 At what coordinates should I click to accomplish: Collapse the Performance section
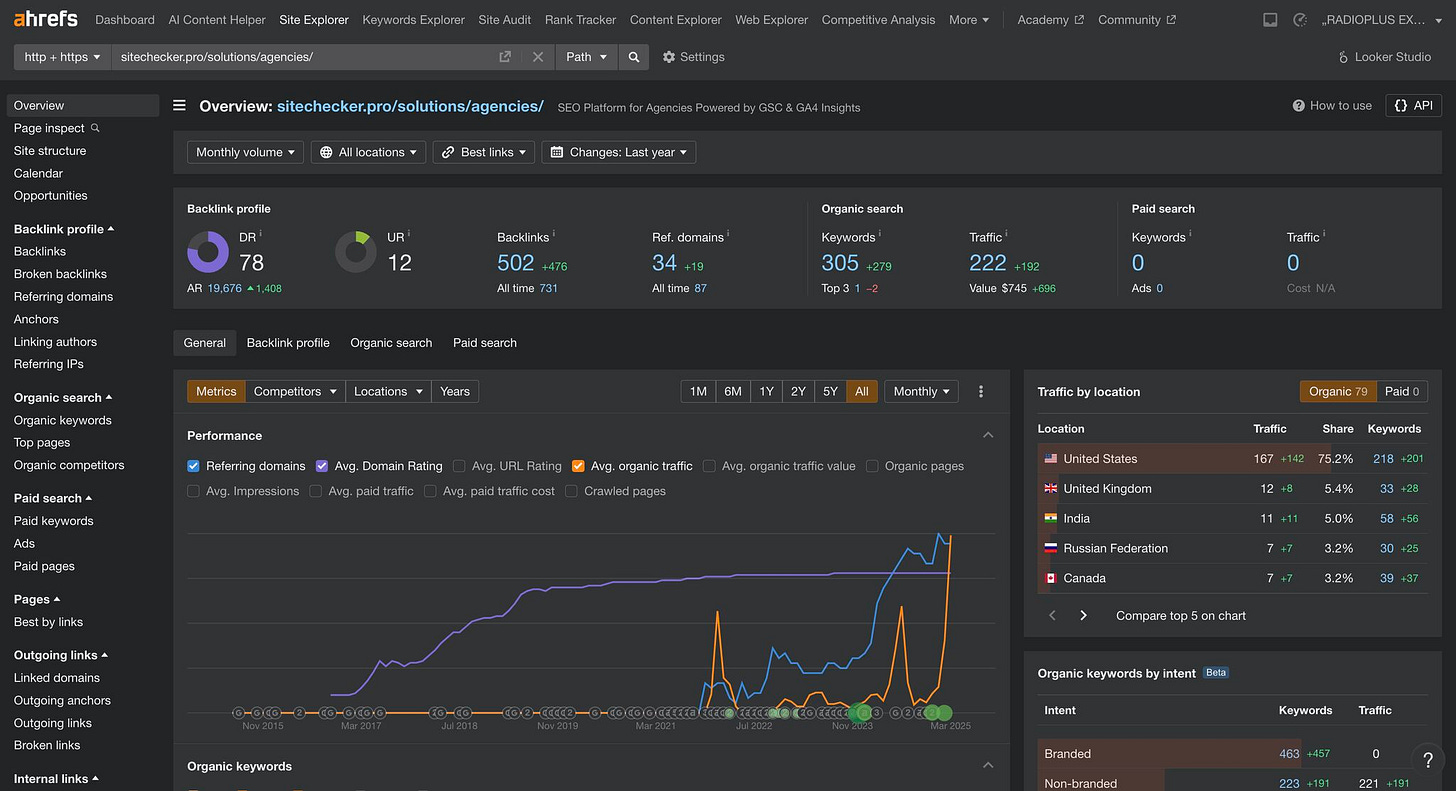(988, 435)
